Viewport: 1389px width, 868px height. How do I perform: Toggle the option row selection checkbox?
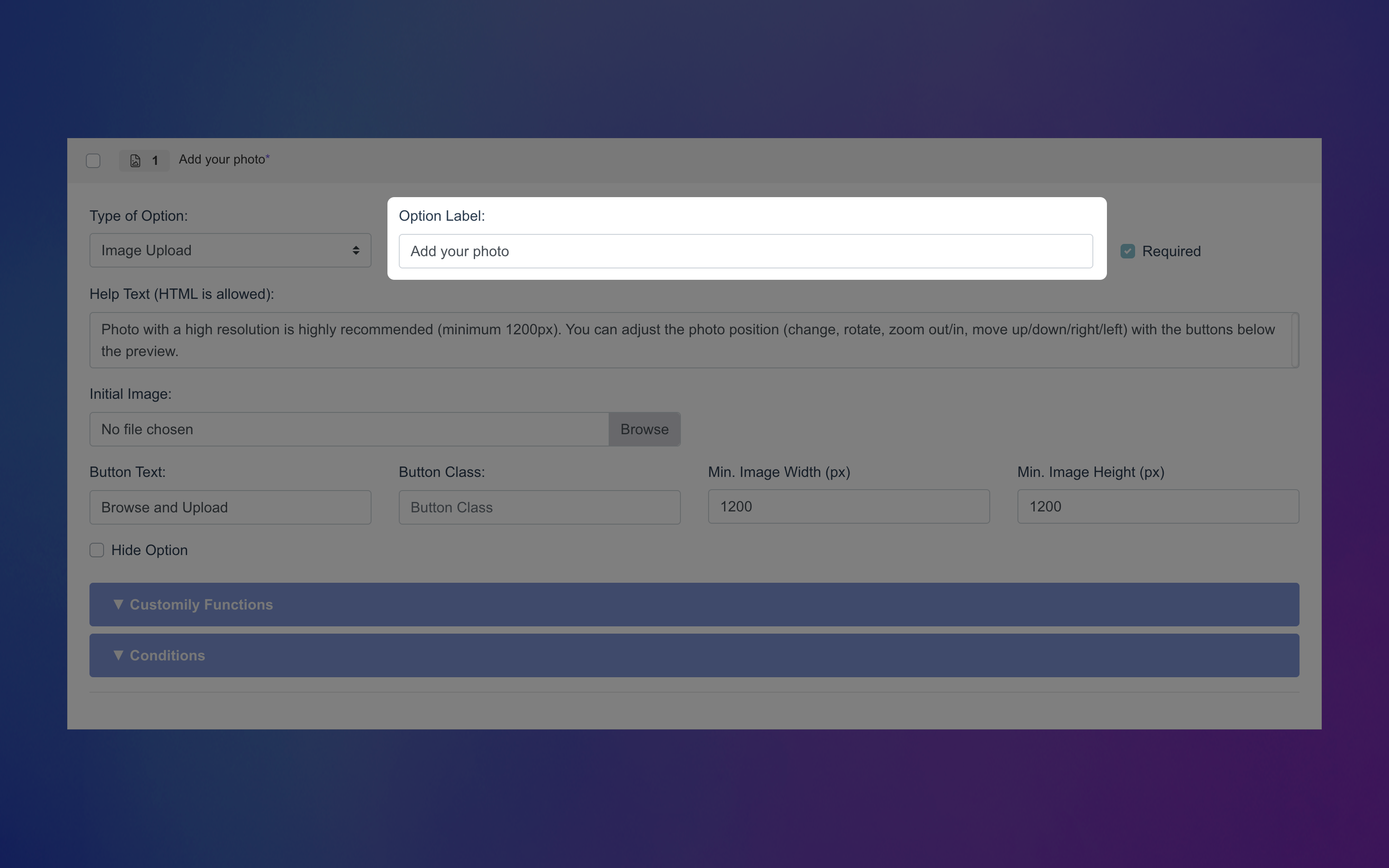(93, 161)
